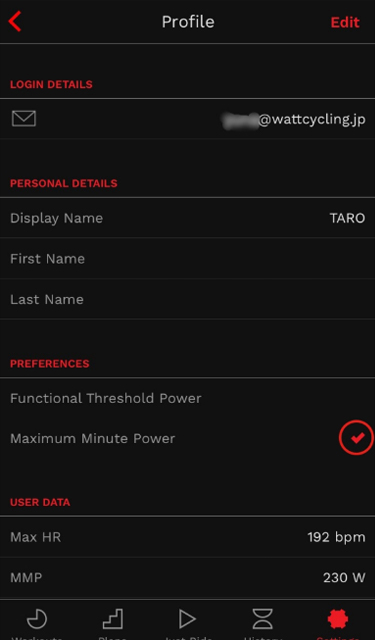The width and height of the screenshot is (375, 640).
Task: Open the MMP user data row
Action: 187,578
